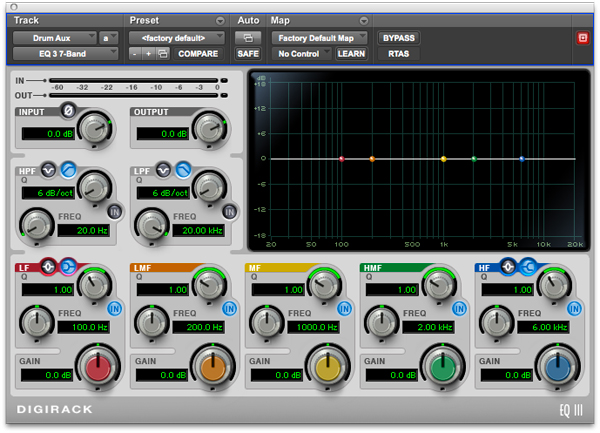Select the HPF notch filter type icon
The height and width of the screenshot is (433, 600).
pyautogui.click(x=49, y=170)
